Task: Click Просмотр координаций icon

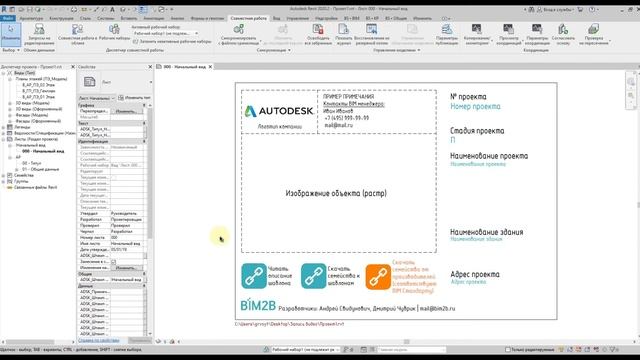Action: click(508, 29)
